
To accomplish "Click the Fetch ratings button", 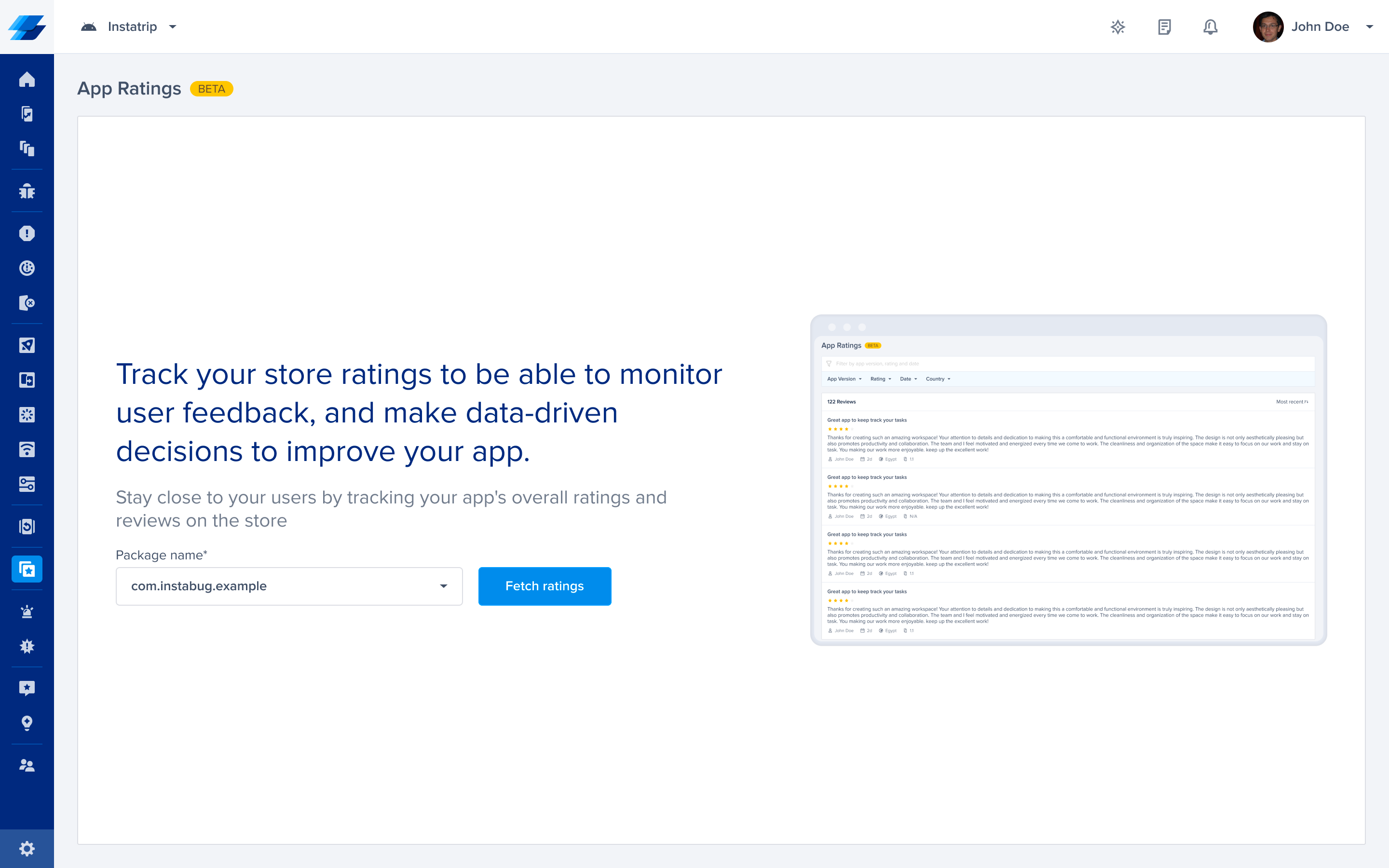I will pos(544,586).
